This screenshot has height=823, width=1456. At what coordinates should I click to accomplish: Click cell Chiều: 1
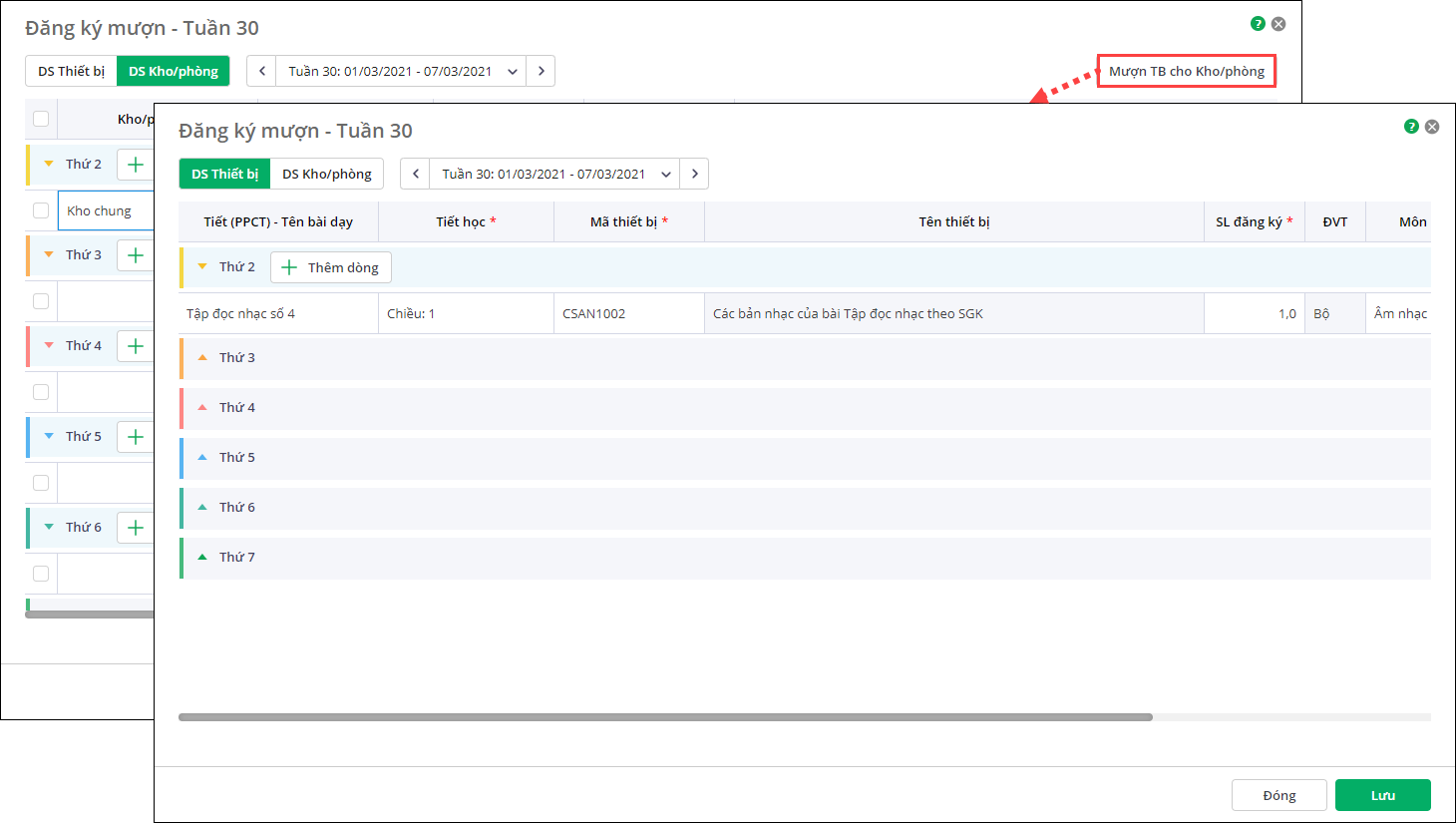(466, 313)
